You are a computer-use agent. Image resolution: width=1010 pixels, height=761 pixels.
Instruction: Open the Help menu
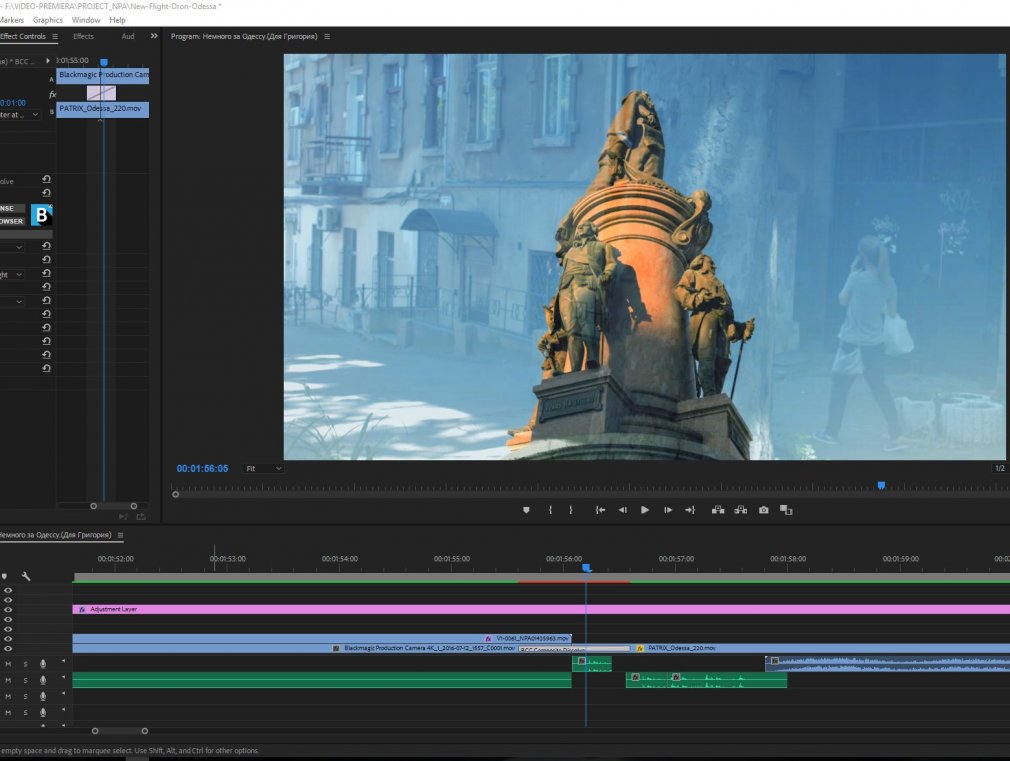tap(117, 20)
